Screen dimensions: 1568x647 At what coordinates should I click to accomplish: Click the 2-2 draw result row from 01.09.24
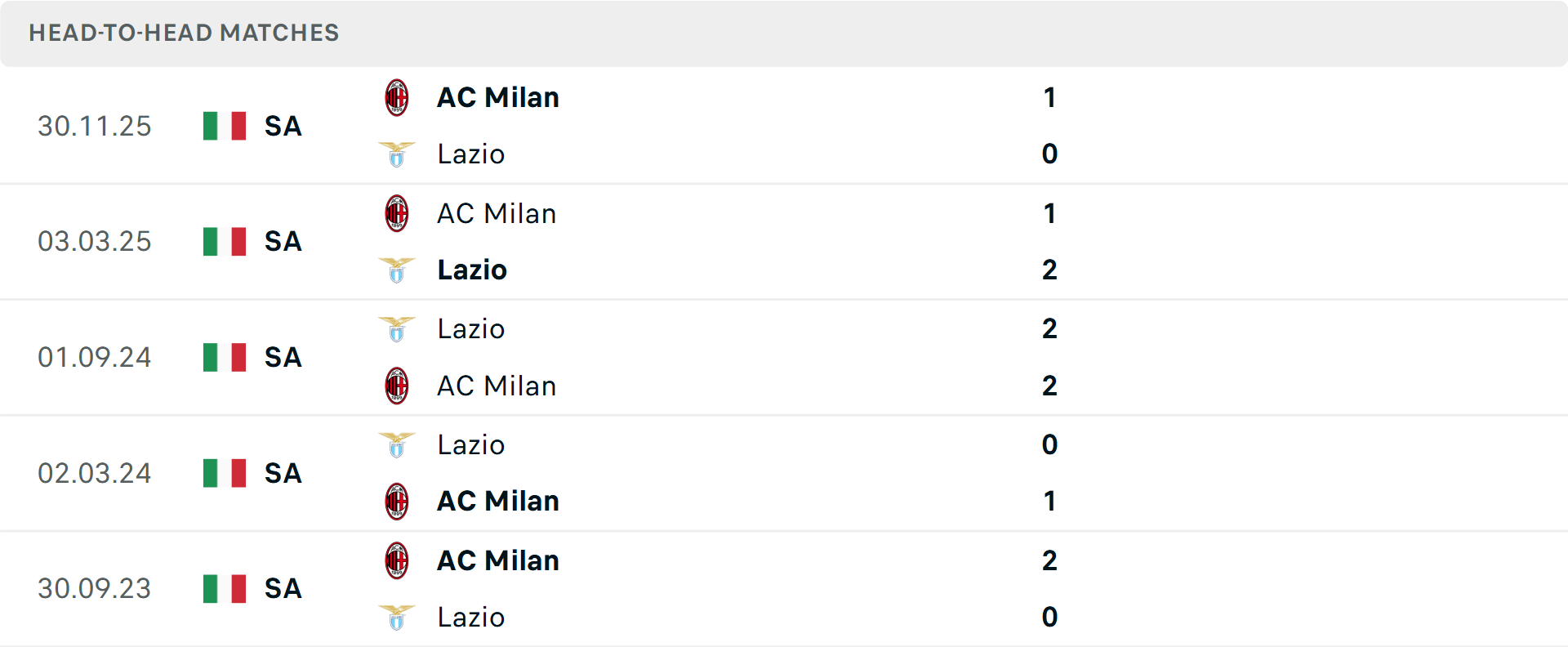784,357
